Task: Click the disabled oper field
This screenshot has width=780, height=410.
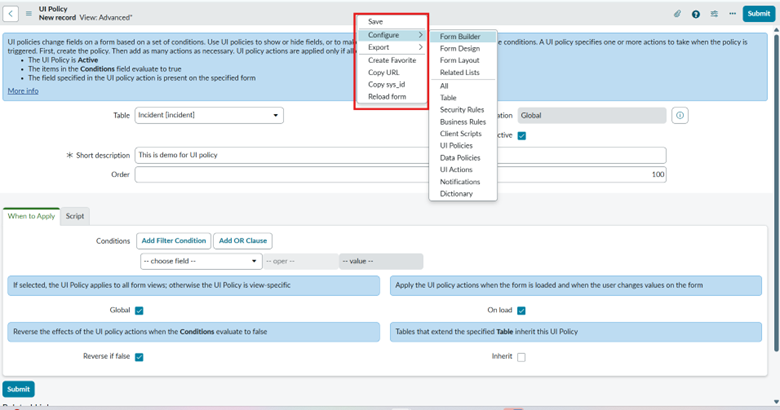Action: [301, 261]
